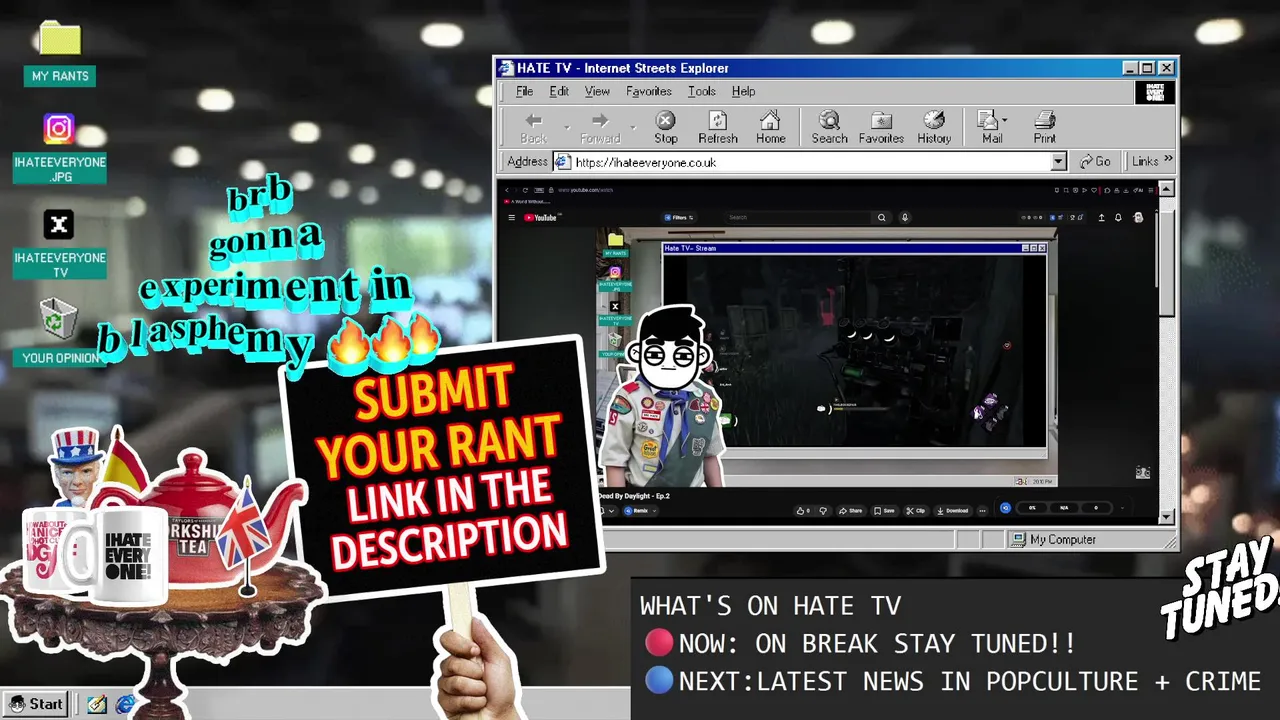Click the YouTube search magnifier button
This screenshot has height=720, width=1280.
[882, 217]
